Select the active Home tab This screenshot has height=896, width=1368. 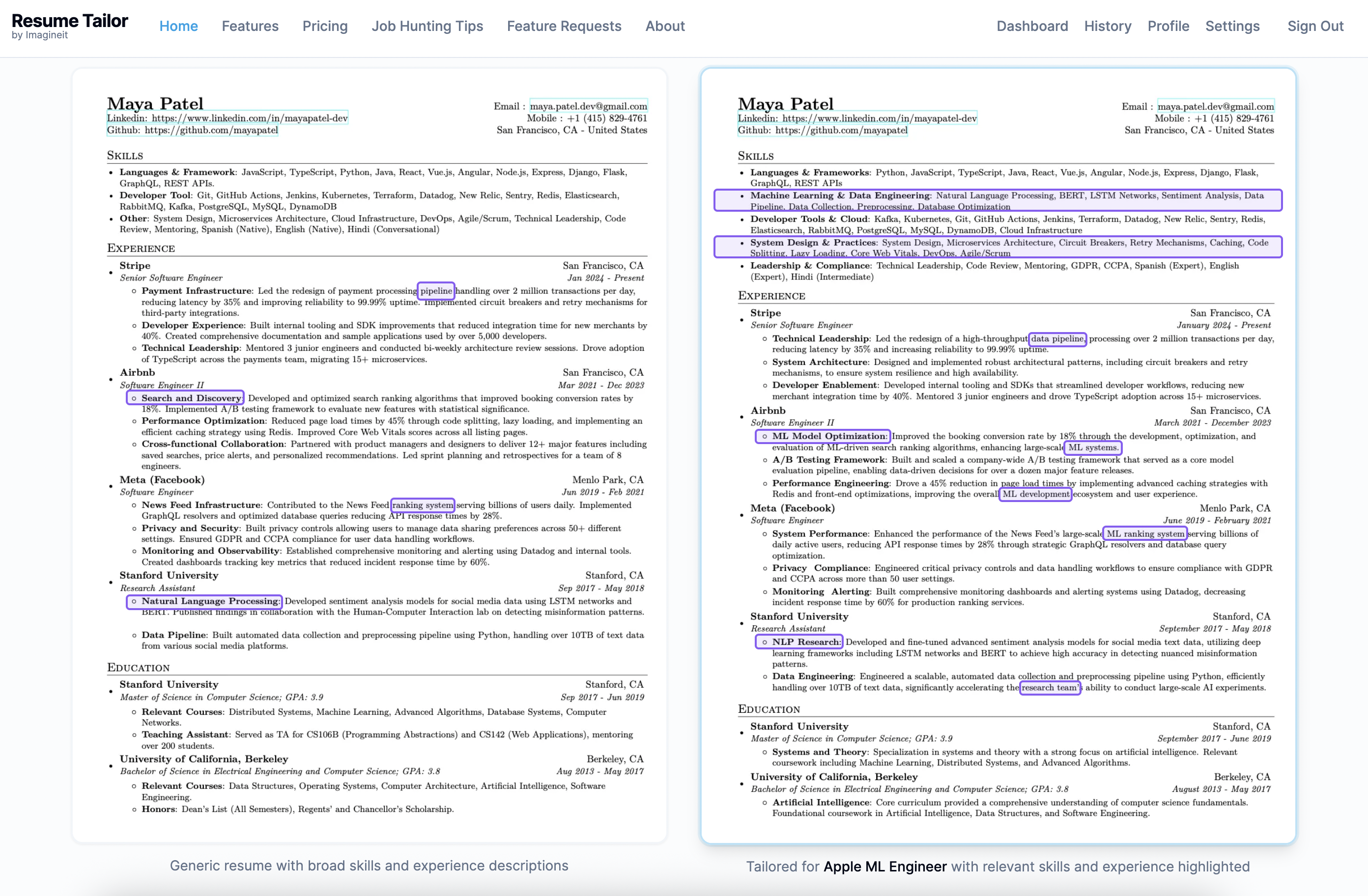tap(178, 26)
